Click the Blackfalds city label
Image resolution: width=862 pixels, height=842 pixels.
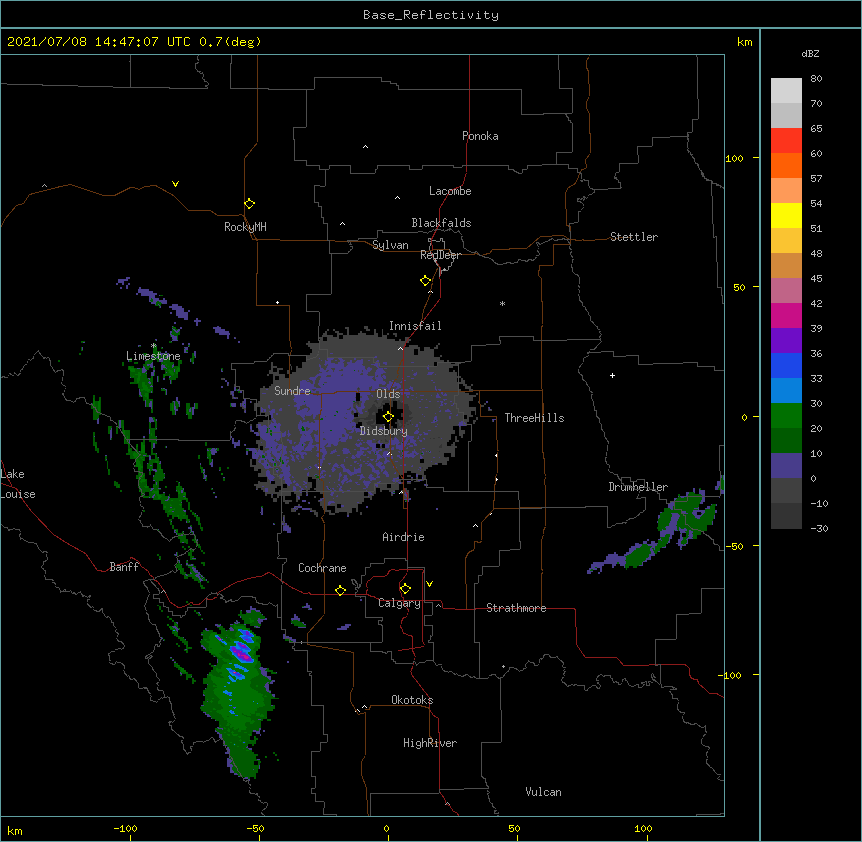tap(441, 223)
